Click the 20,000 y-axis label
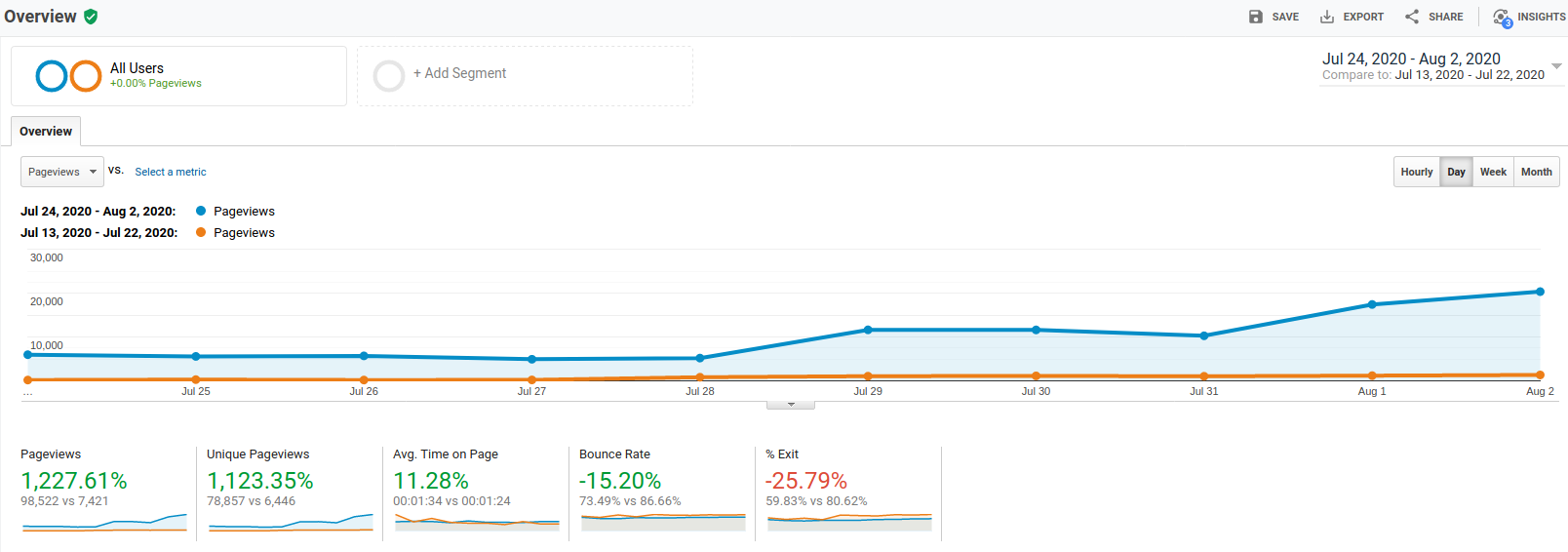Screen dimensions: 1568x552 [x=47, y=301]
